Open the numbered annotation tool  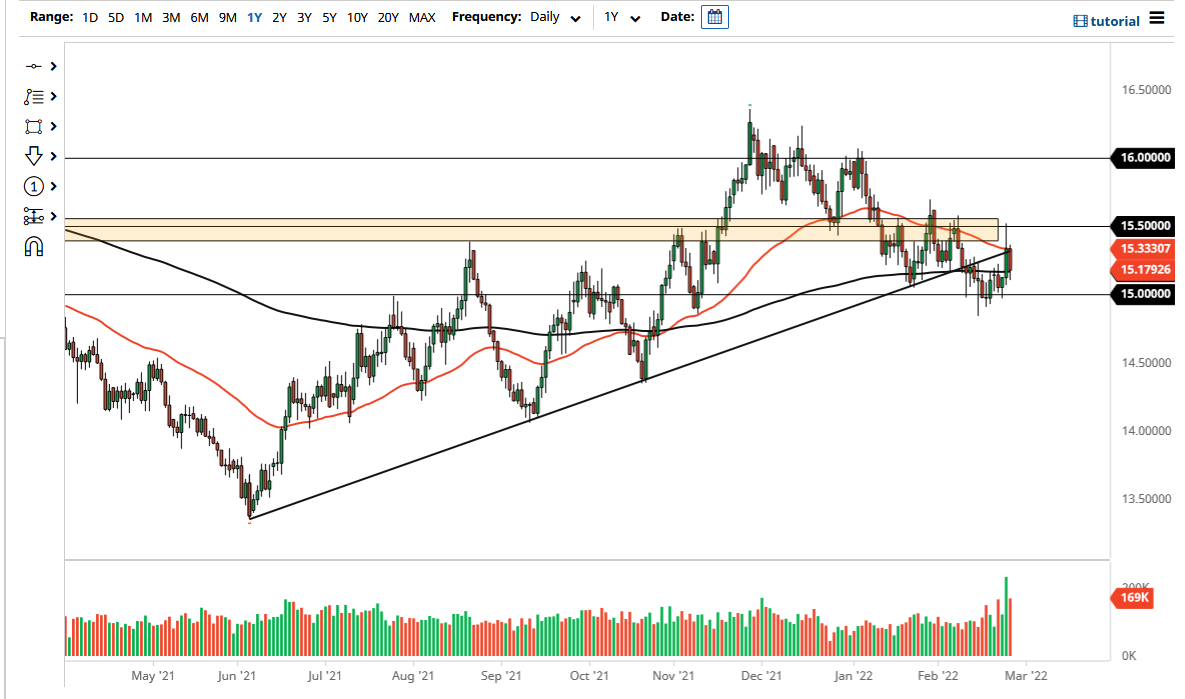pyautogui.click(x=34, y=186)
